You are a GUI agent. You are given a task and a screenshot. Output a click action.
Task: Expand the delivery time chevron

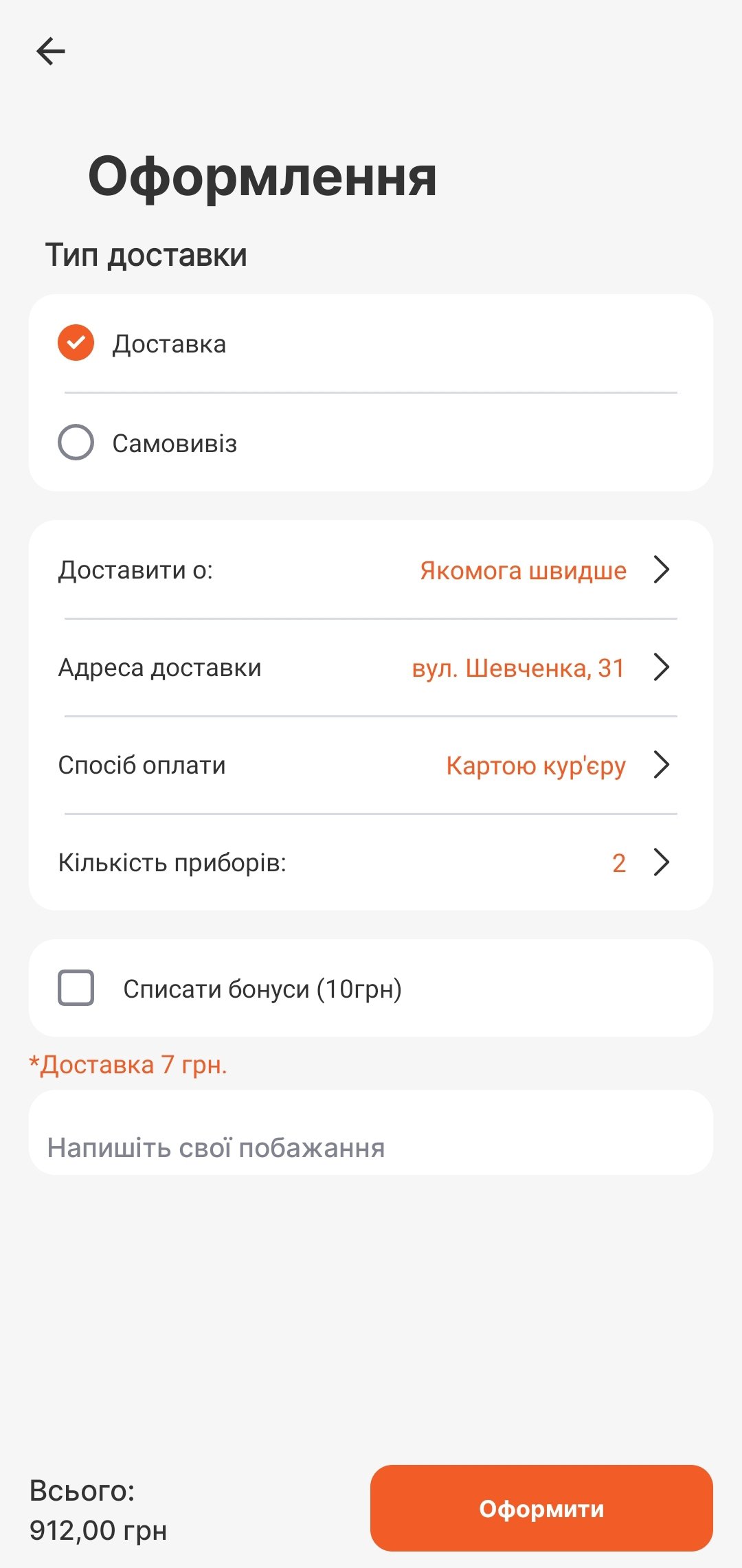point(661,570)
